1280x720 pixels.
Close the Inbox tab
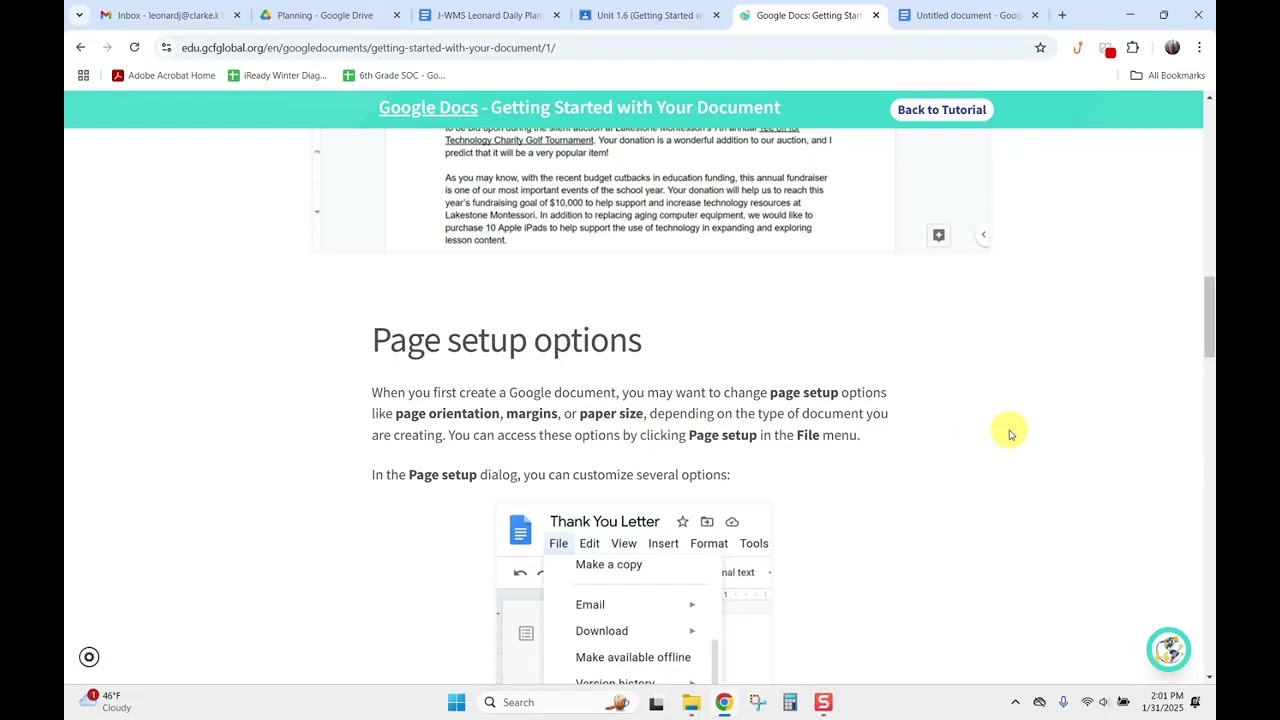(x=237, y=15)
